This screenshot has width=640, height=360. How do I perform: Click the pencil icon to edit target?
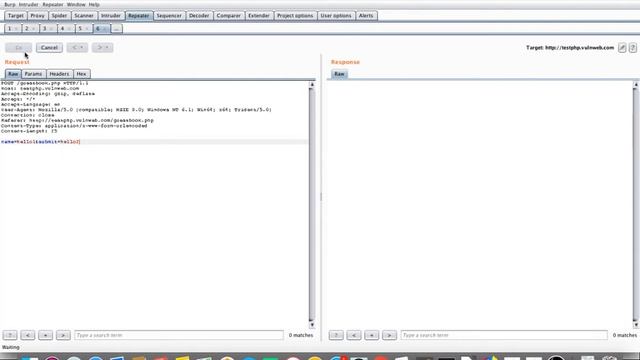click(x=622, y=48)
